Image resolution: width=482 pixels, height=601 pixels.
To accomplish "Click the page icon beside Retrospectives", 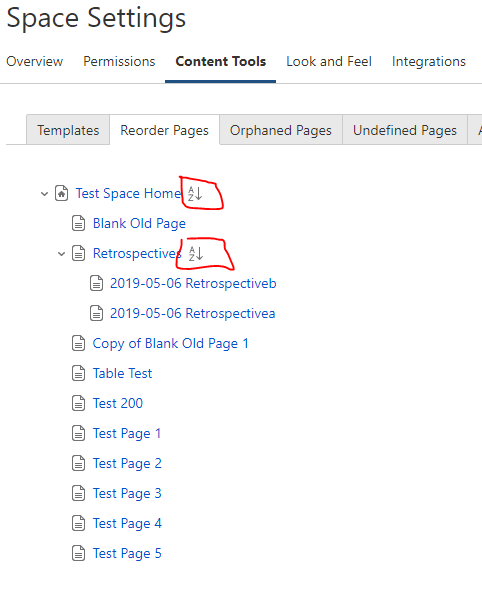I will point(79,253).
